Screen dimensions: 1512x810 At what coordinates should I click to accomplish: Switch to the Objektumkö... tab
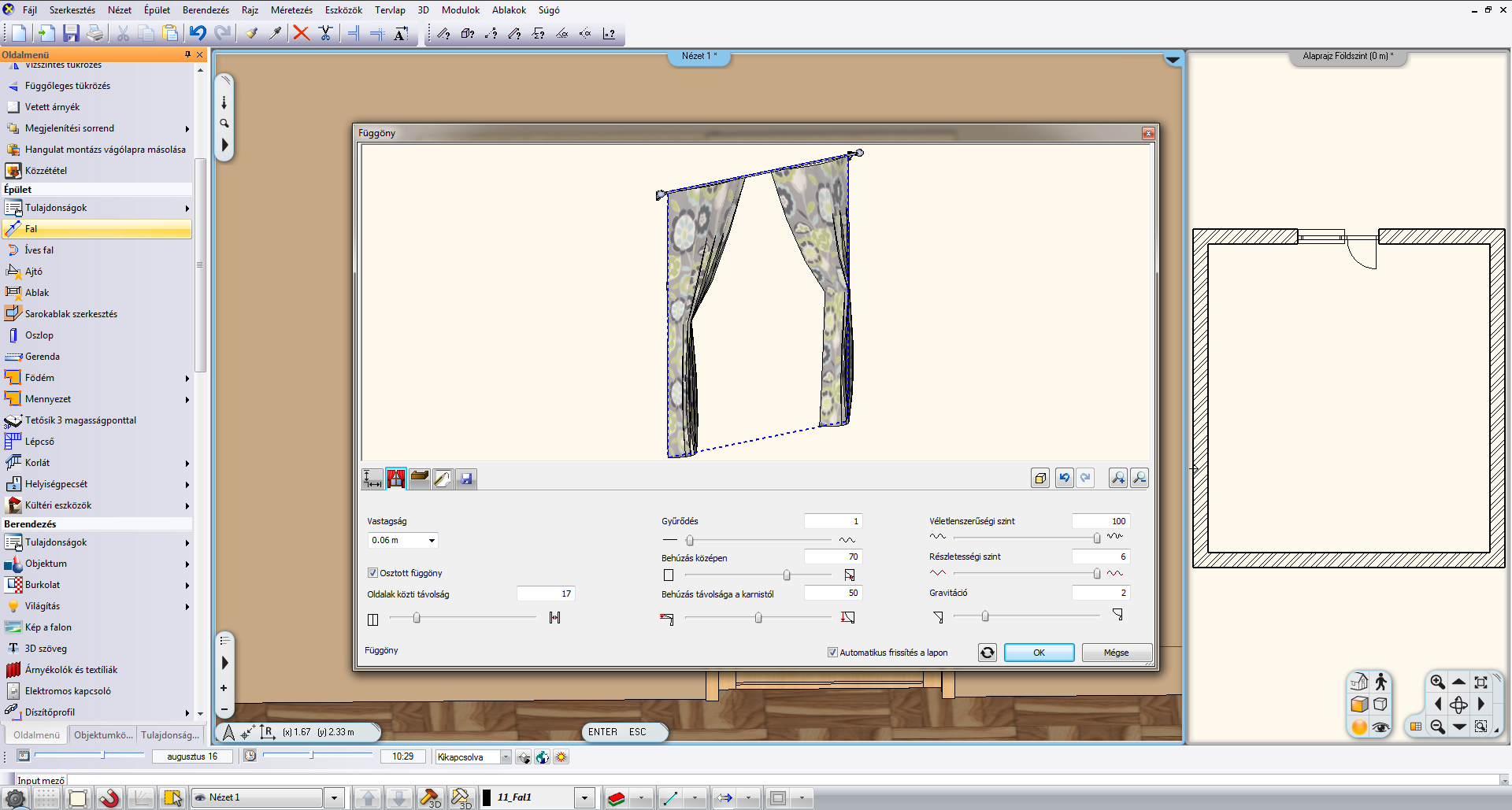point(103,735)
